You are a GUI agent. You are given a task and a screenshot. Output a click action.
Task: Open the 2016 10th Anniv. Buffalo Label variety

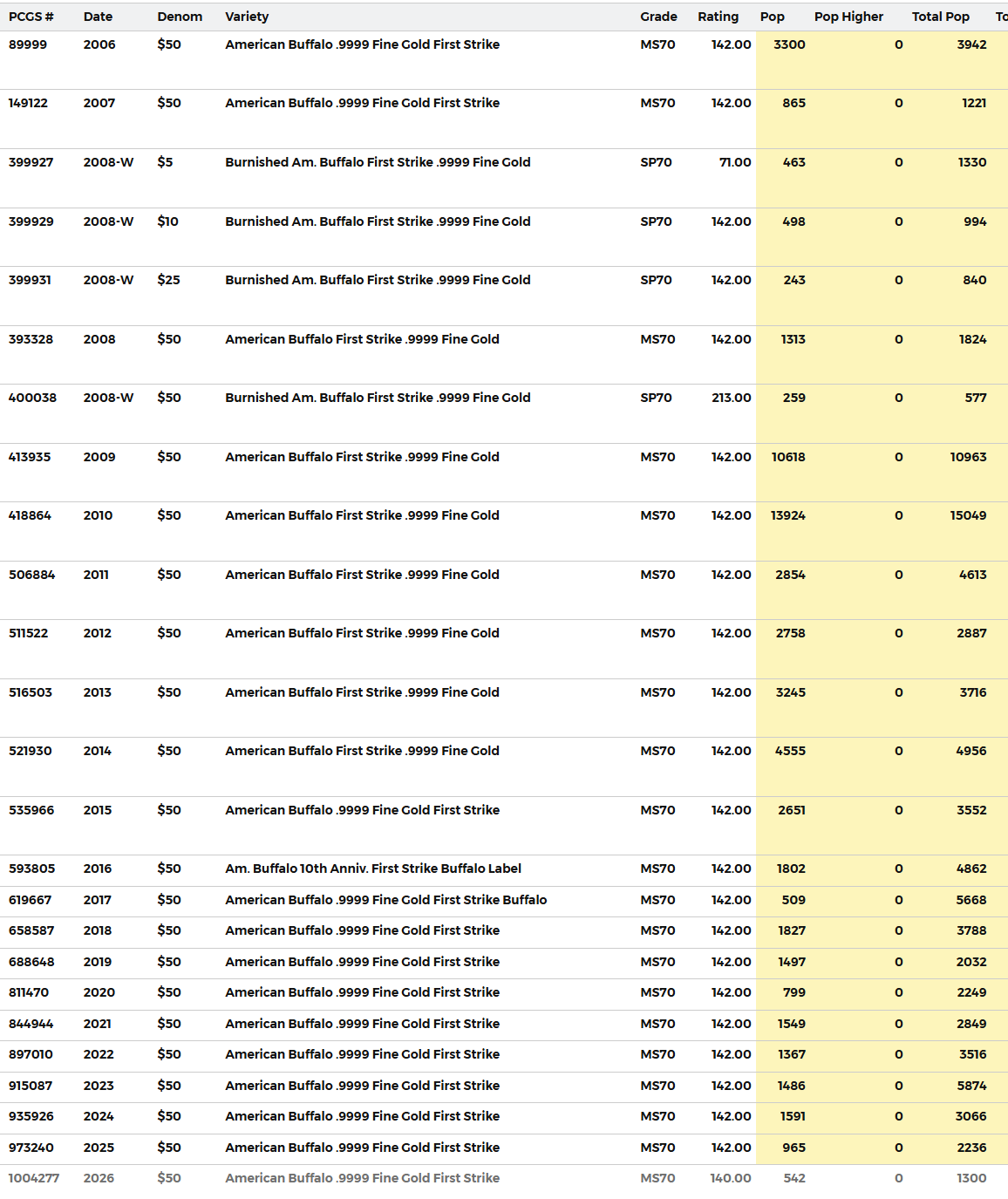[373, 869]
